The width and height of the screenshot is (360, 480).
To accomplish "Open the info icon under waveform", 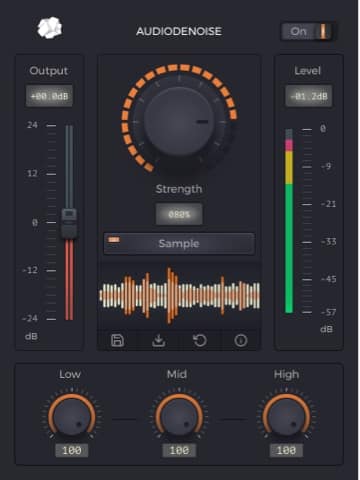I will (241, 340).
